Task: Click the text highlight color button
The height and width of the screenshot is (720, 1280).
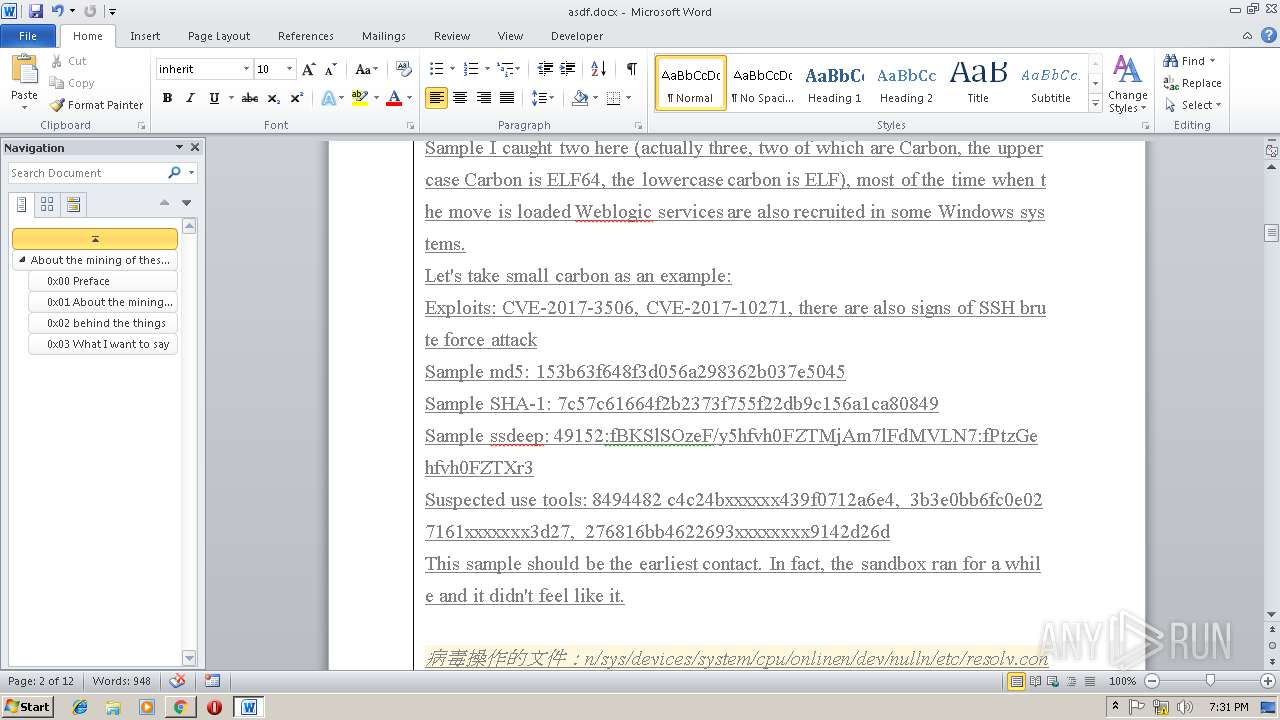Action: click(359, 98)
